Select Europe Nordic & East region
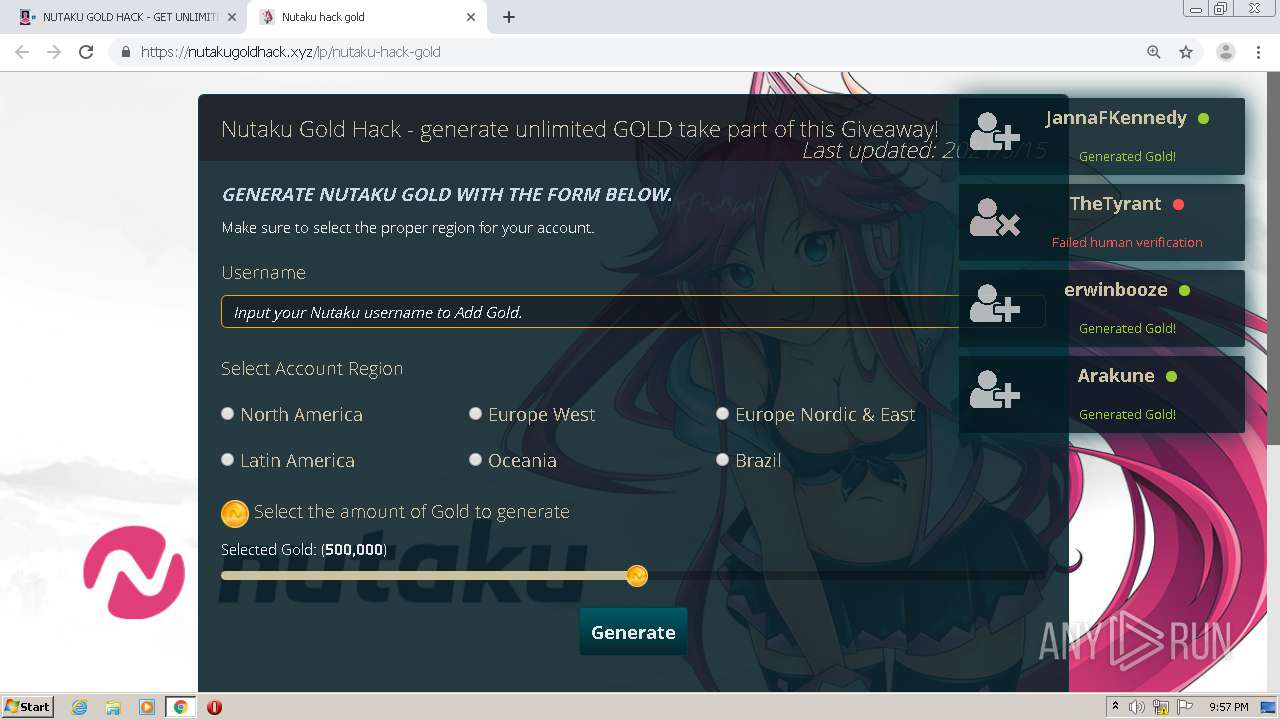Screen dimensions: 1280x720 722,413
